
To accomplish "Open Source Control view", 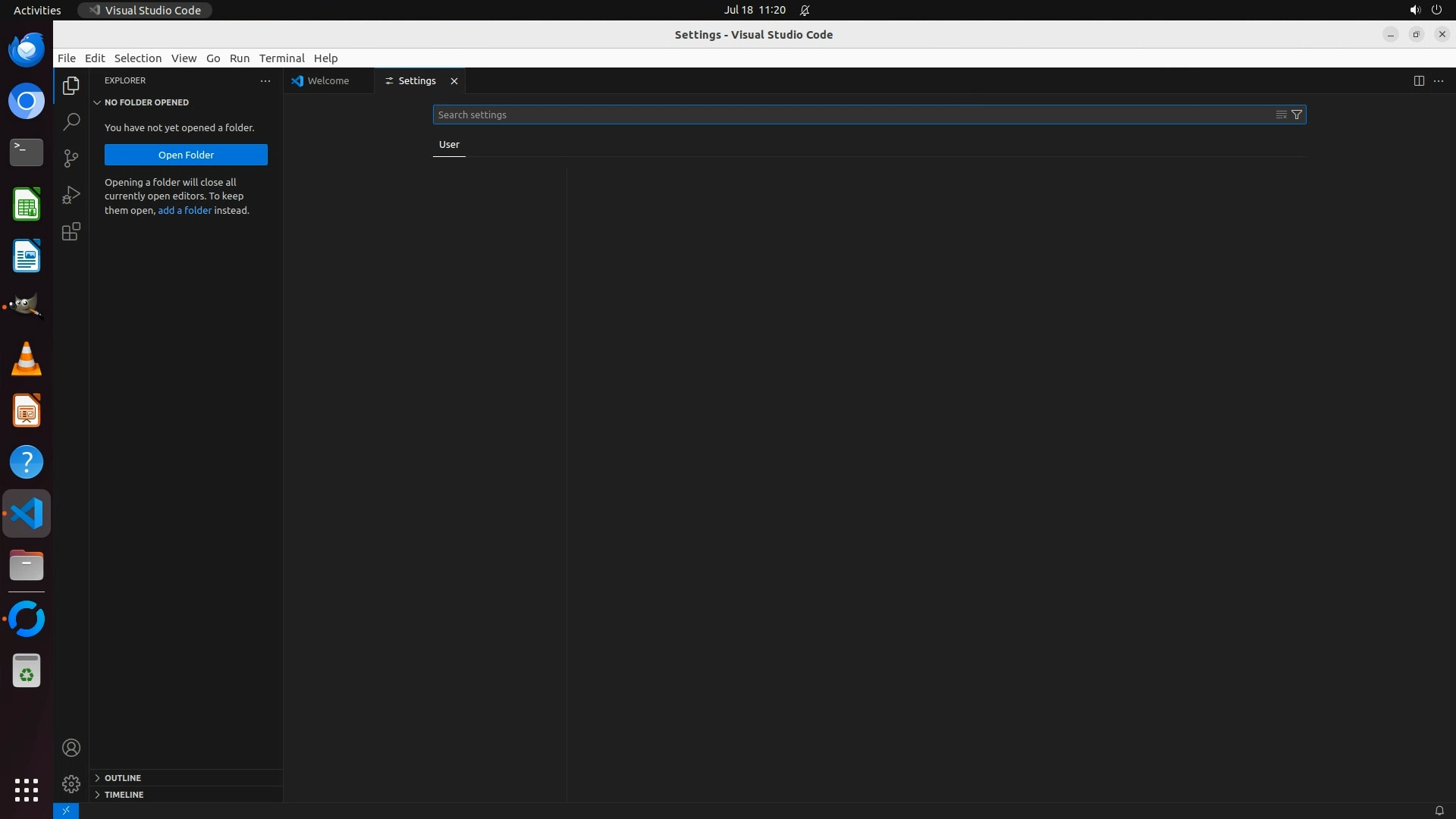I will tap(71, 158).
